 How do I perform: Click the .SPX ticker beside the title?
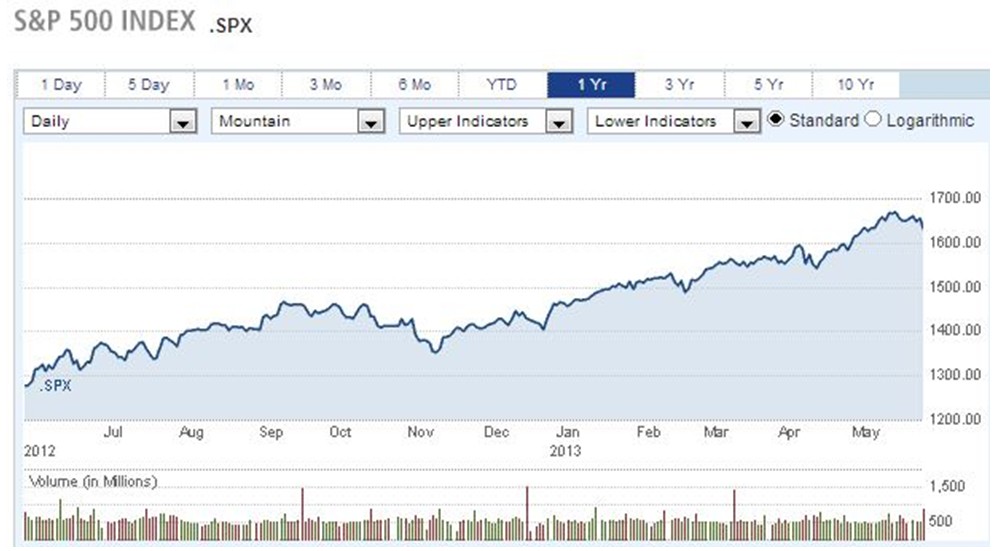point(231,26)
